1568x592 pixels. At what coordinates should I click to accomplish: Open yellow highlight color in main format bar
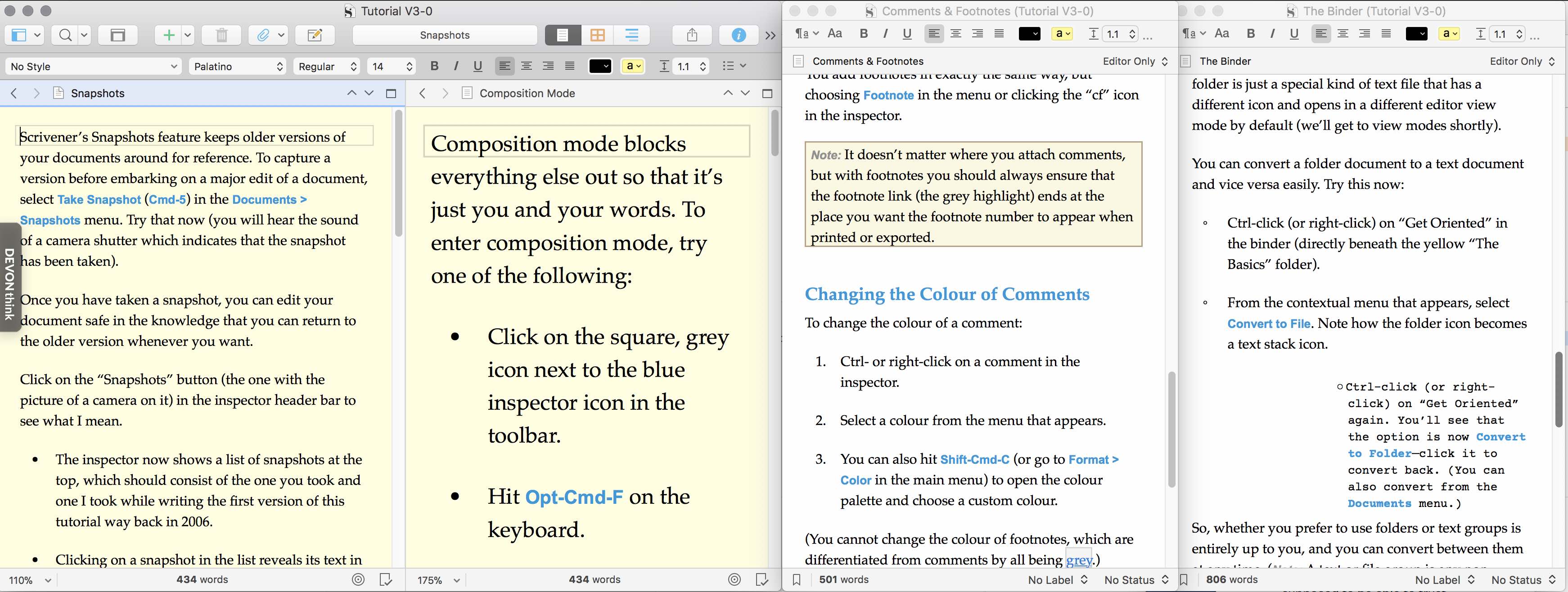coord(632,66)
